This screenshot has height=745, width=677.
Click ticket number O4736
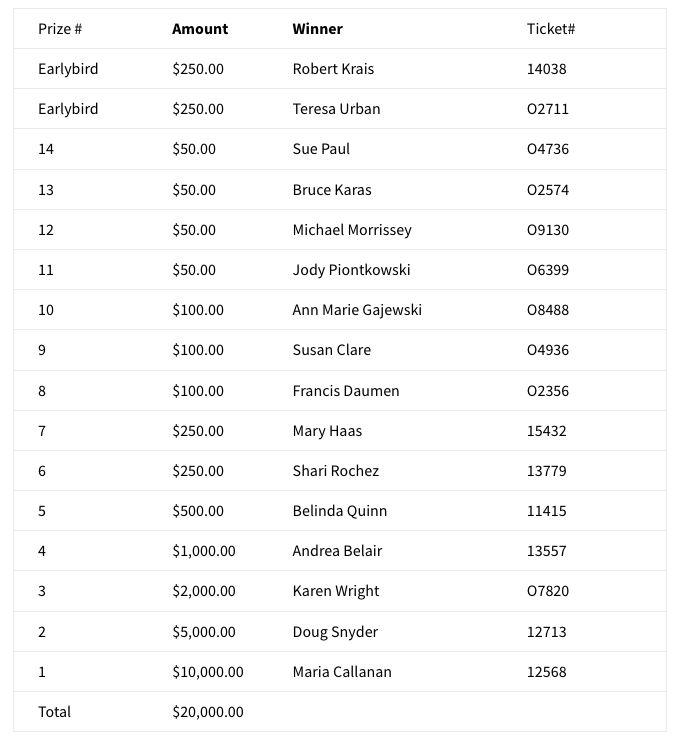[x=547, y=149]
